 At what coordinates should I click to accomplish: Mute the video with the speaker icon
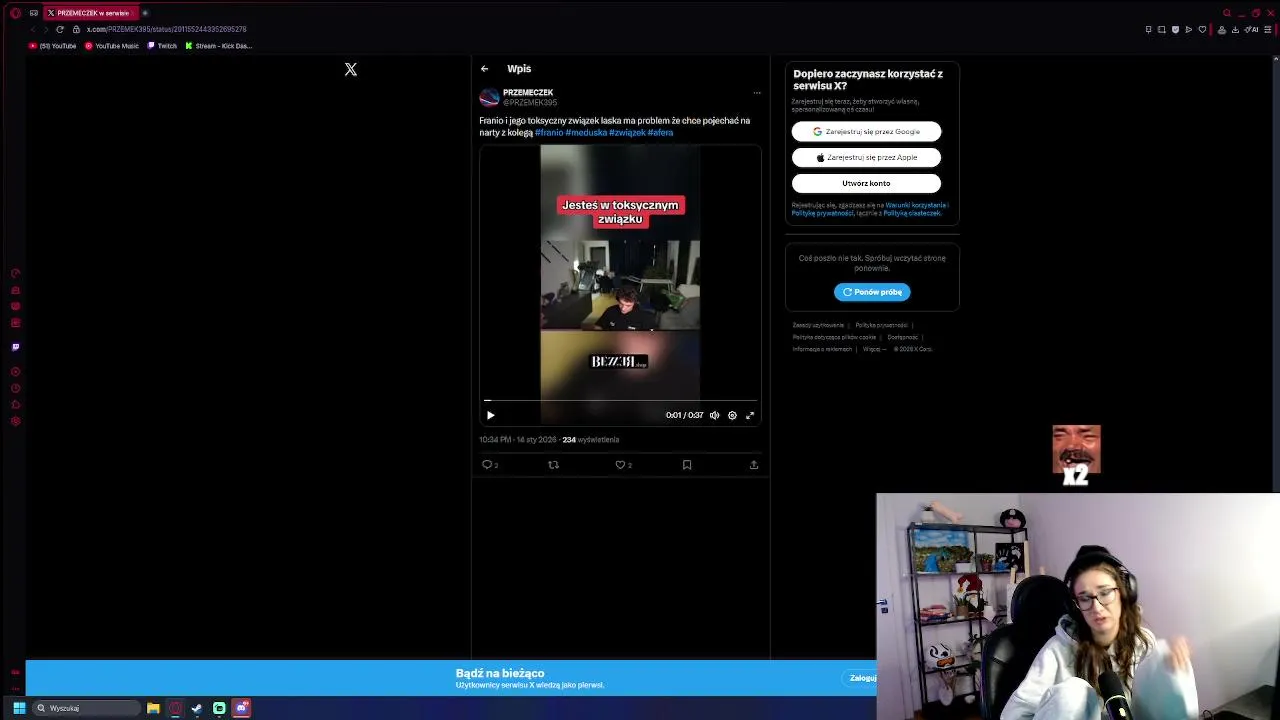point(714,415)
